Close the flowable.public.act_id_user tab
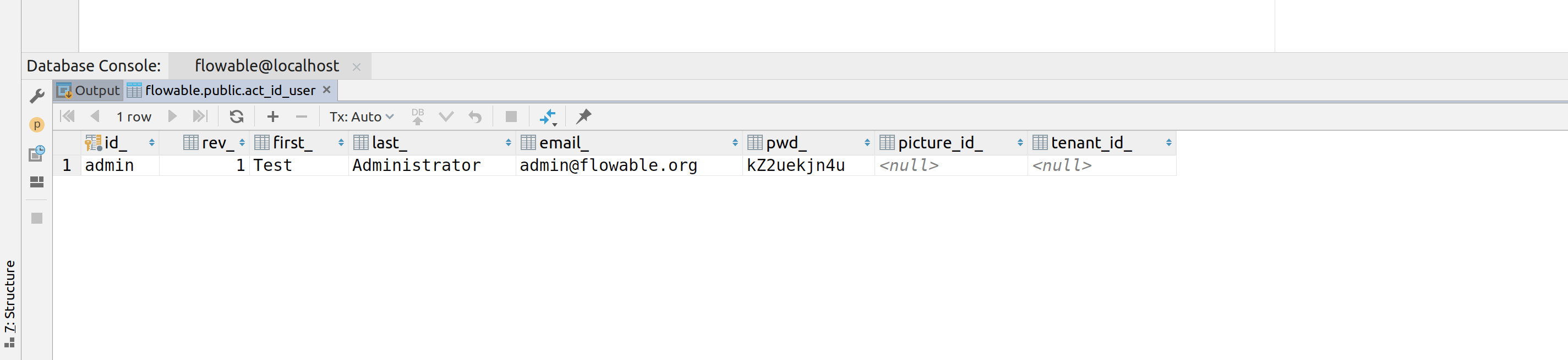The width and height of the screenshot is (1568, 360). tap(327, 90)
